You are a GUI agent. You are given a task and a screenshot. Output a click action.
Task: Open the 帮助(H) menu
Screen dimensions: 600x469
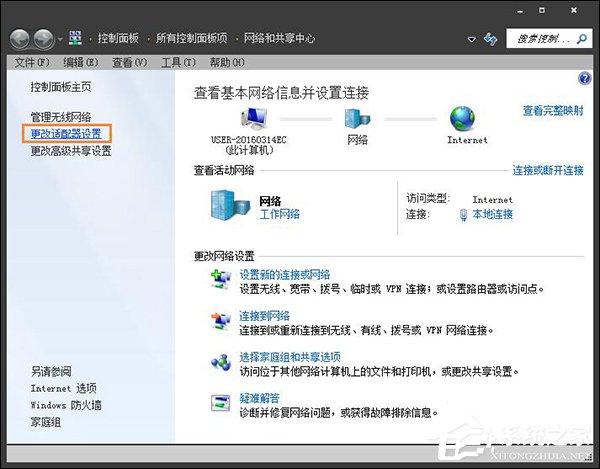[227, 62]
